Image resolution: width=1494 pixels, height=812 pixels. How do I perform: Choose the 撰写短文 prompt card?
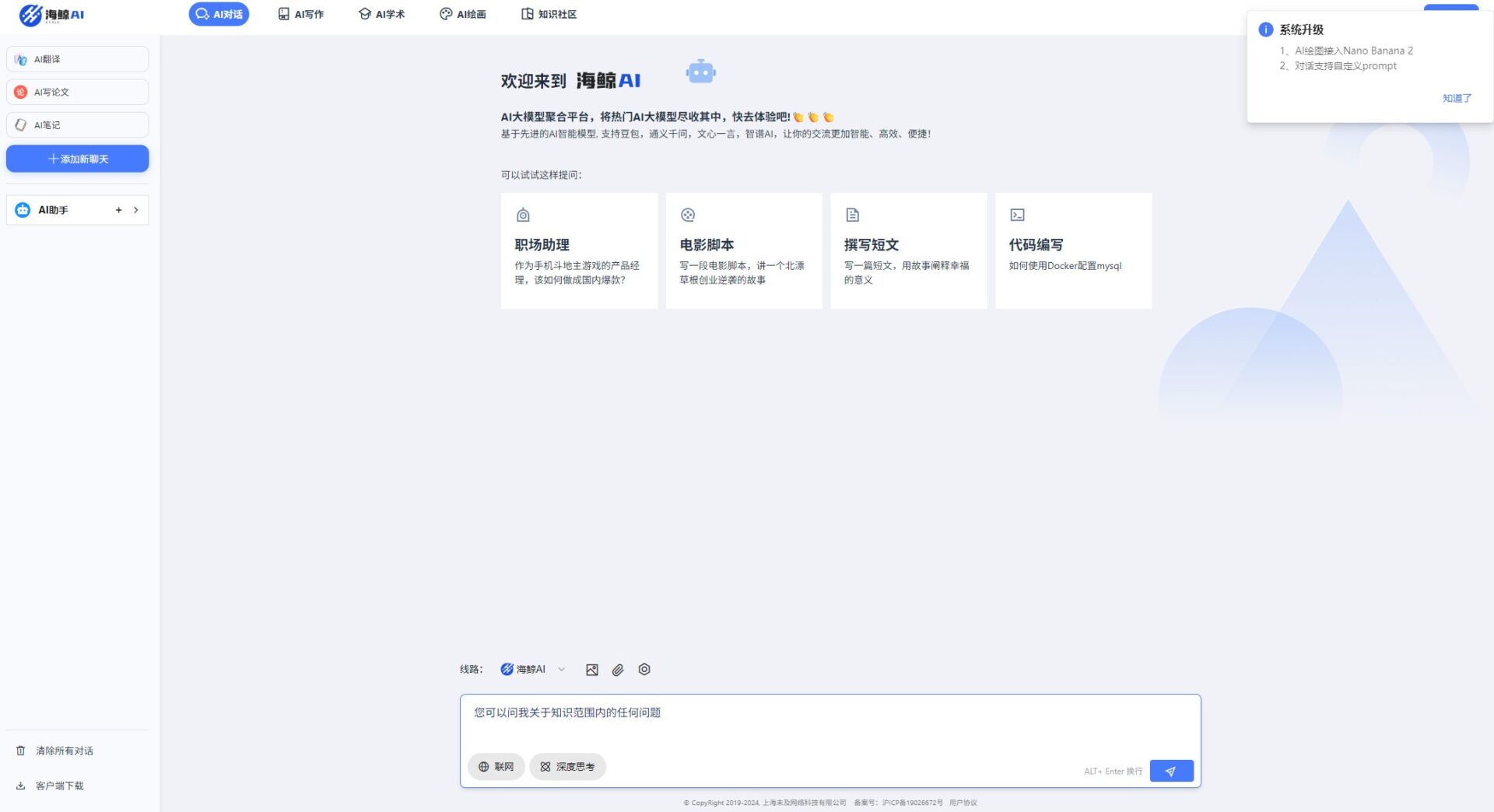[x=909, y=250]
